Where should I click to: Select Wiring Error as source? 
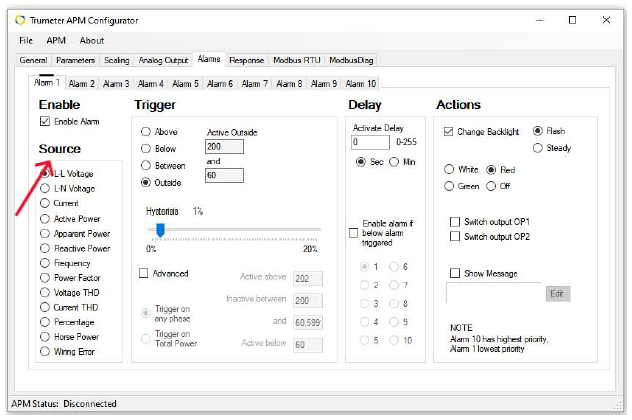(45, 351)
